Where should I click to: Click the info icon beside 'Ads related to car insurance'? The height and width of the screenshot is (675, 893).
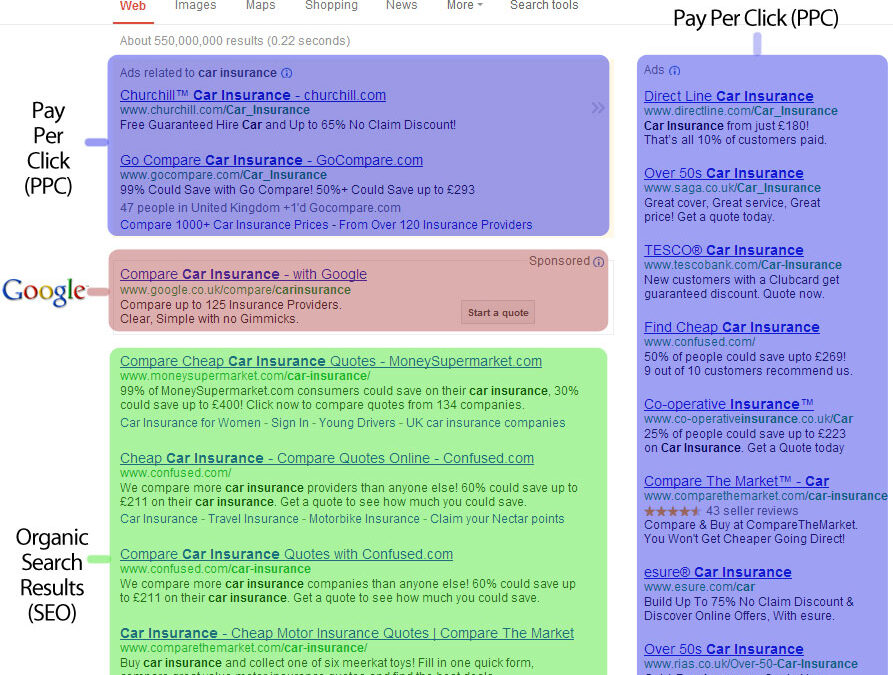pyautogui.click(x=287, y=73)
